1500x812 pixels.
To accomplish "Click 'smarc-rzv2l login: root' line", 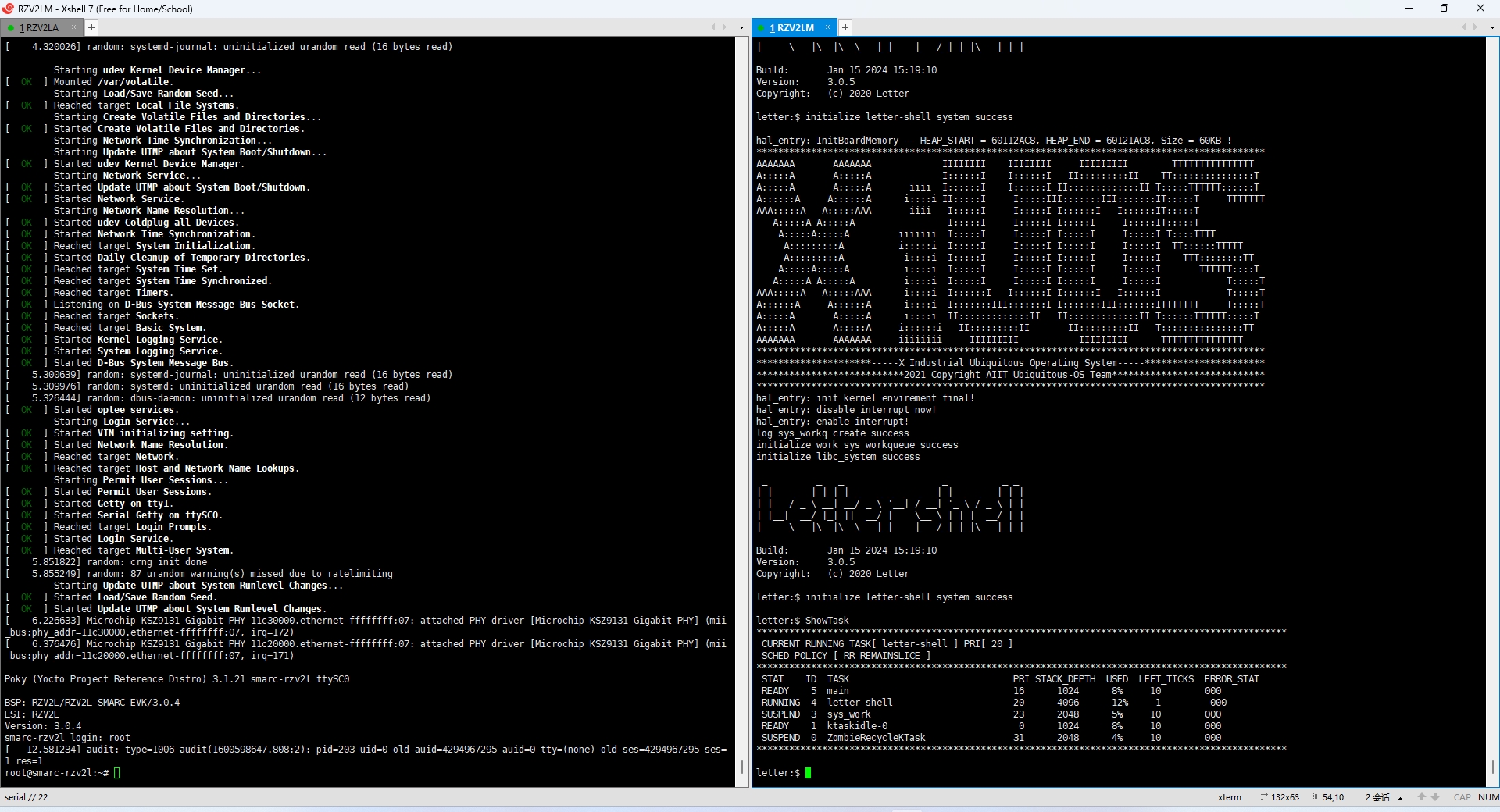I will (x=67, y=738).
